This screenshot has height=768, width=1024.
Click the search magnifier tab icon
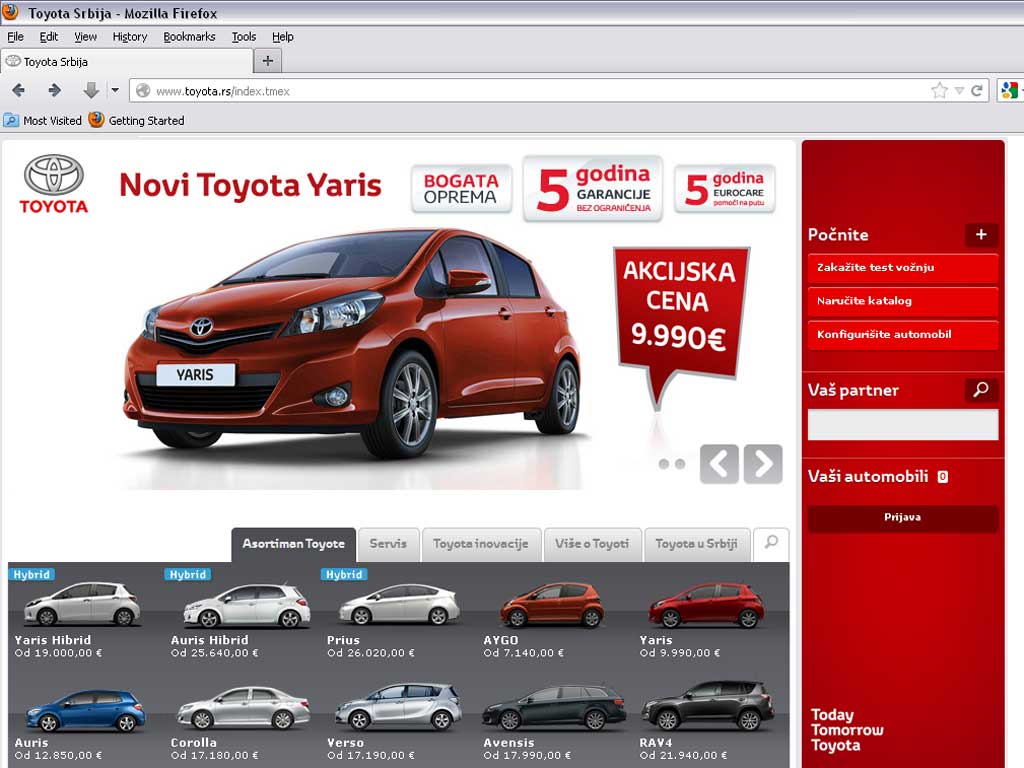(771, 543)
